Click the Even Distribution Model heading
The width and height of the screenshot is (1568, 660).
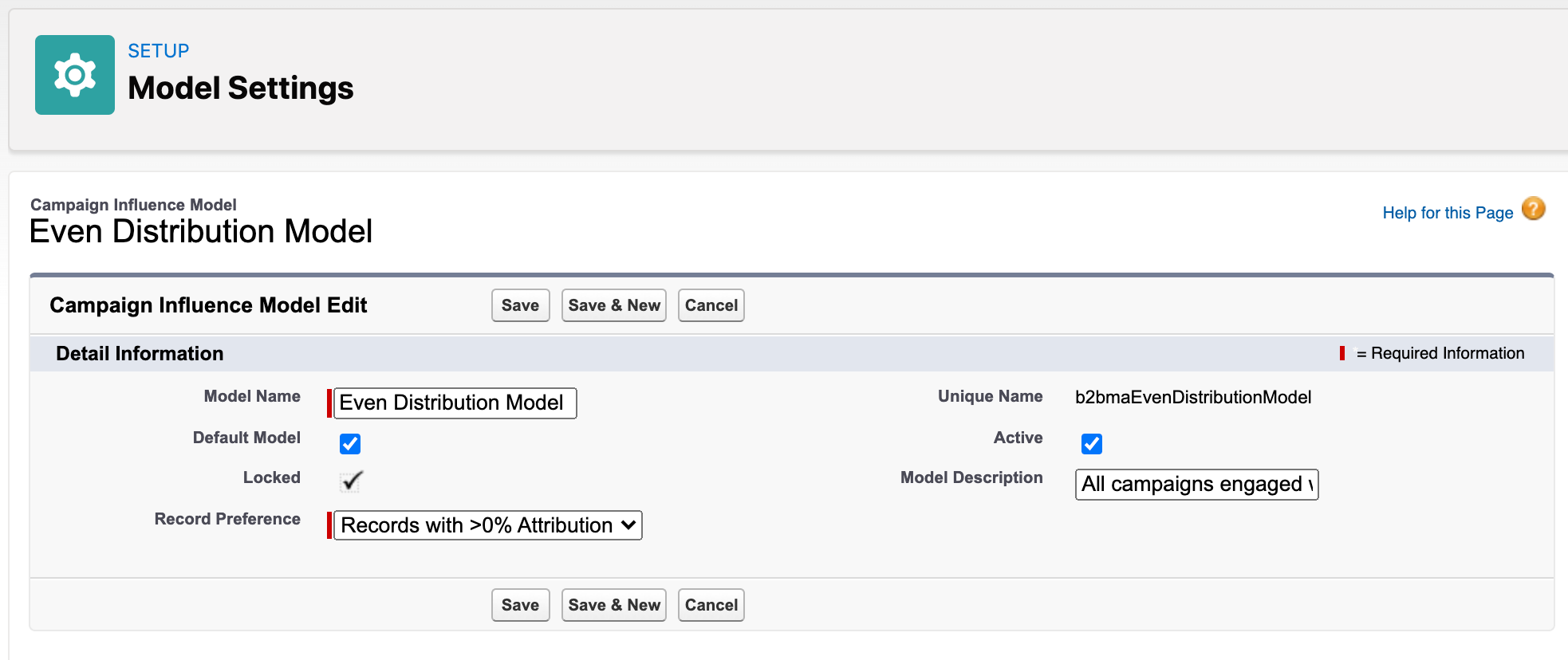click(201, 231)
